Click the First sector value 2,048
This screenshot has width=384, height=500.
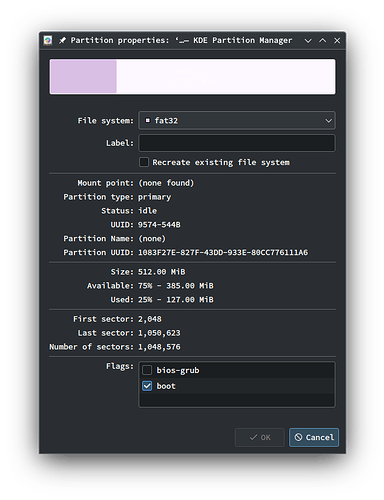[x=150, y=319]
